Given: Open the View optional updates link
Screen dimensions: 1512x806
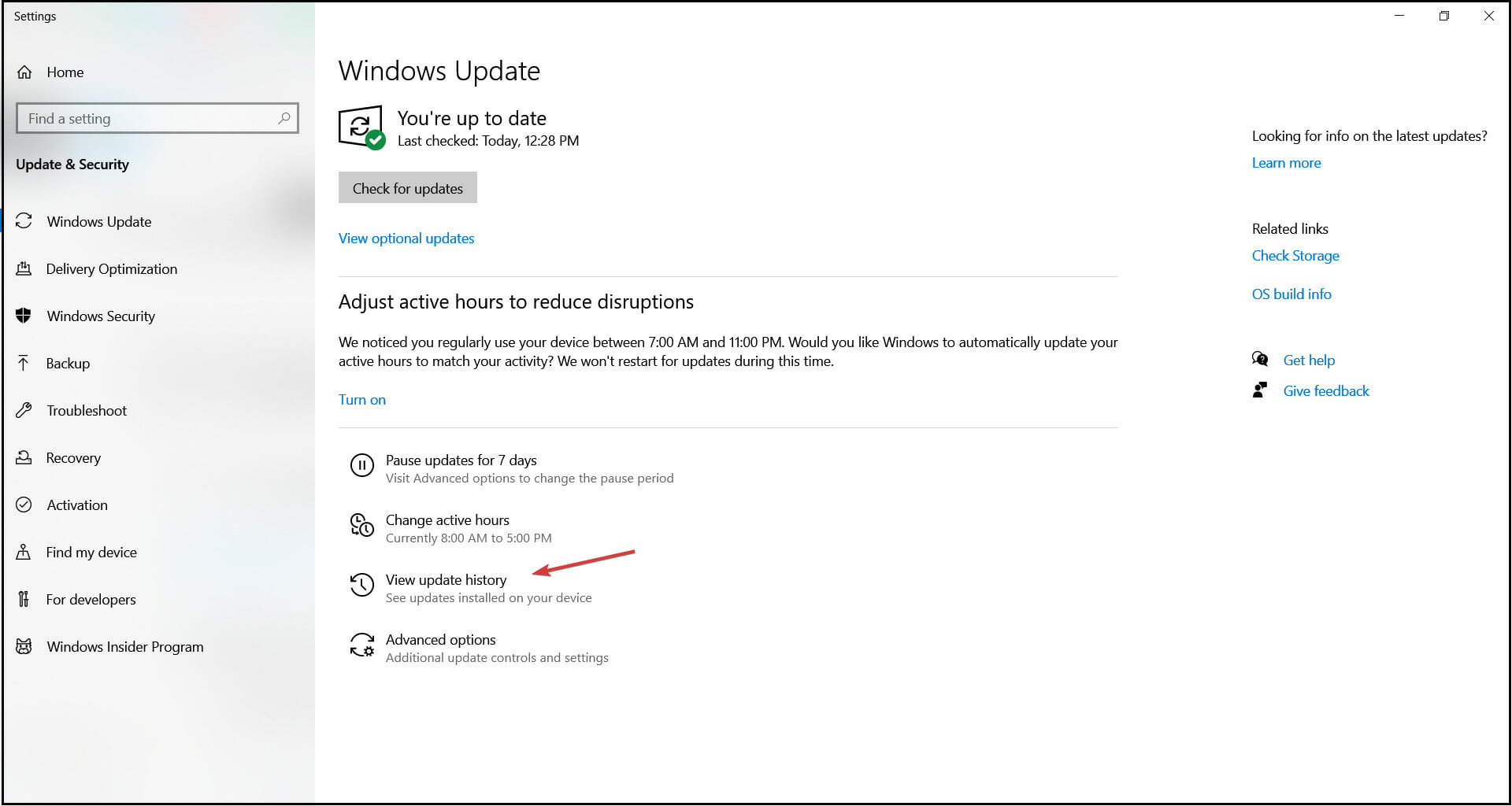Looking at the screenshot, I should click(406, 238).
